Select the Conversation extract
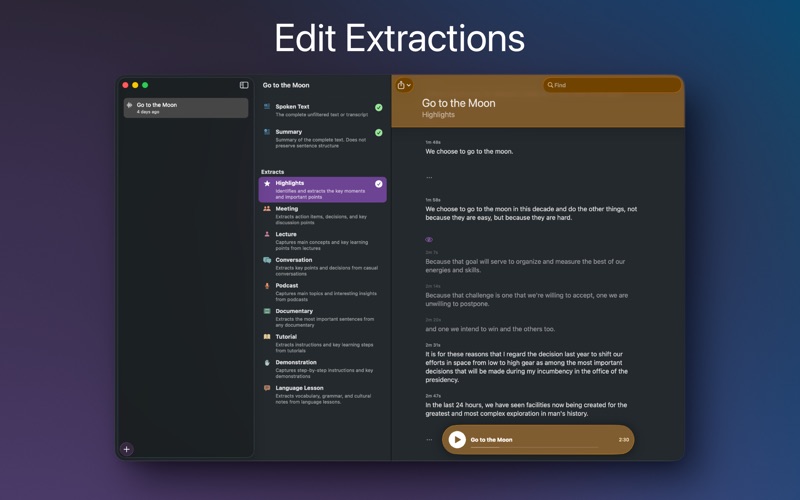This screenshot has height=500, width=800. coord(322,266)
